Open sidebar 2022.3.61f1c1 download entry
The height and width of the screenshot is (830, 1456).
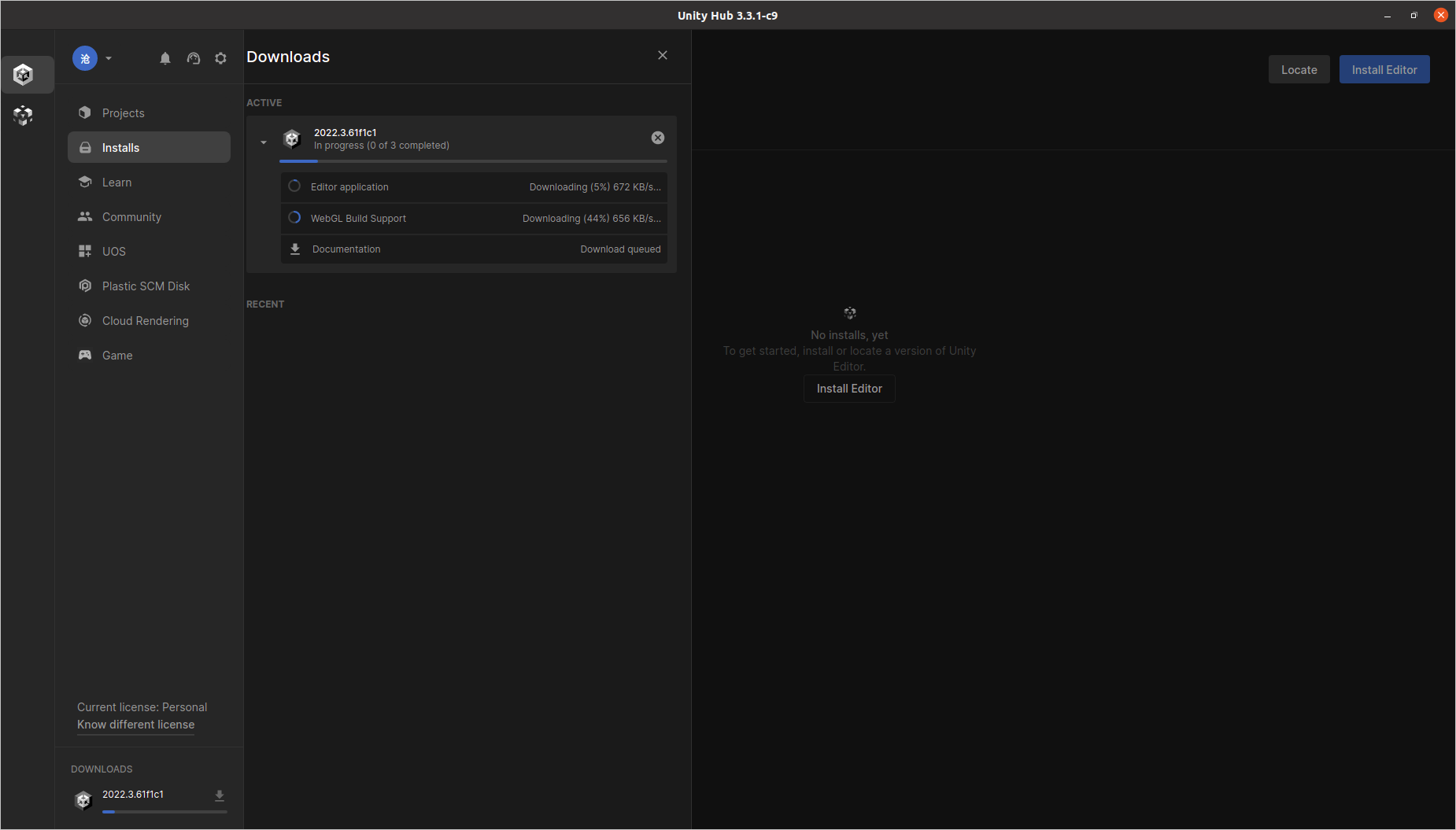click(x=150, y=800)
